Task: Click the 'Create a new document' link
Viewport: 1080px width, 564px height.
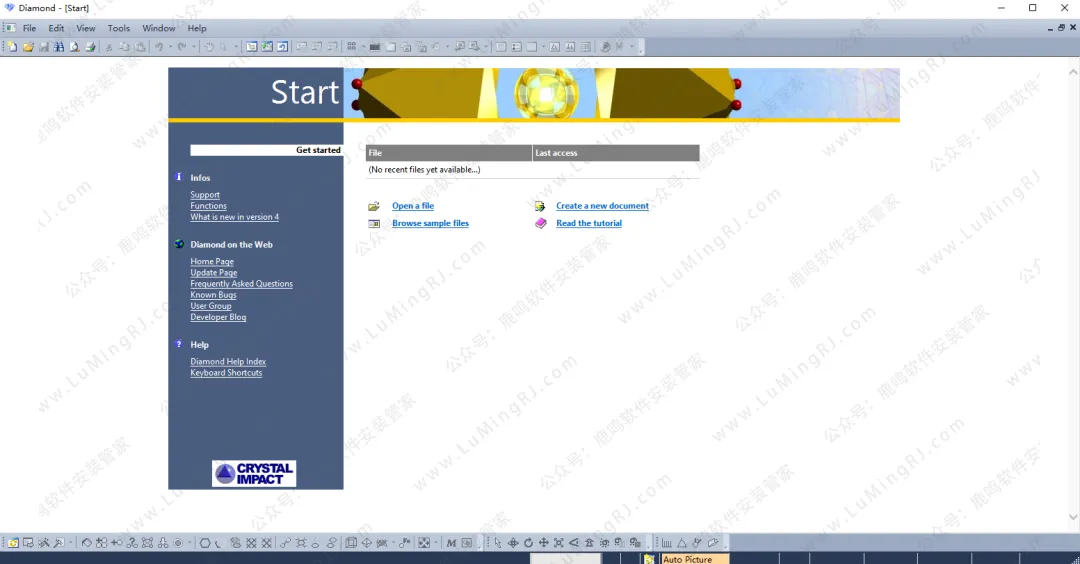Action: (x=602, y=206)
